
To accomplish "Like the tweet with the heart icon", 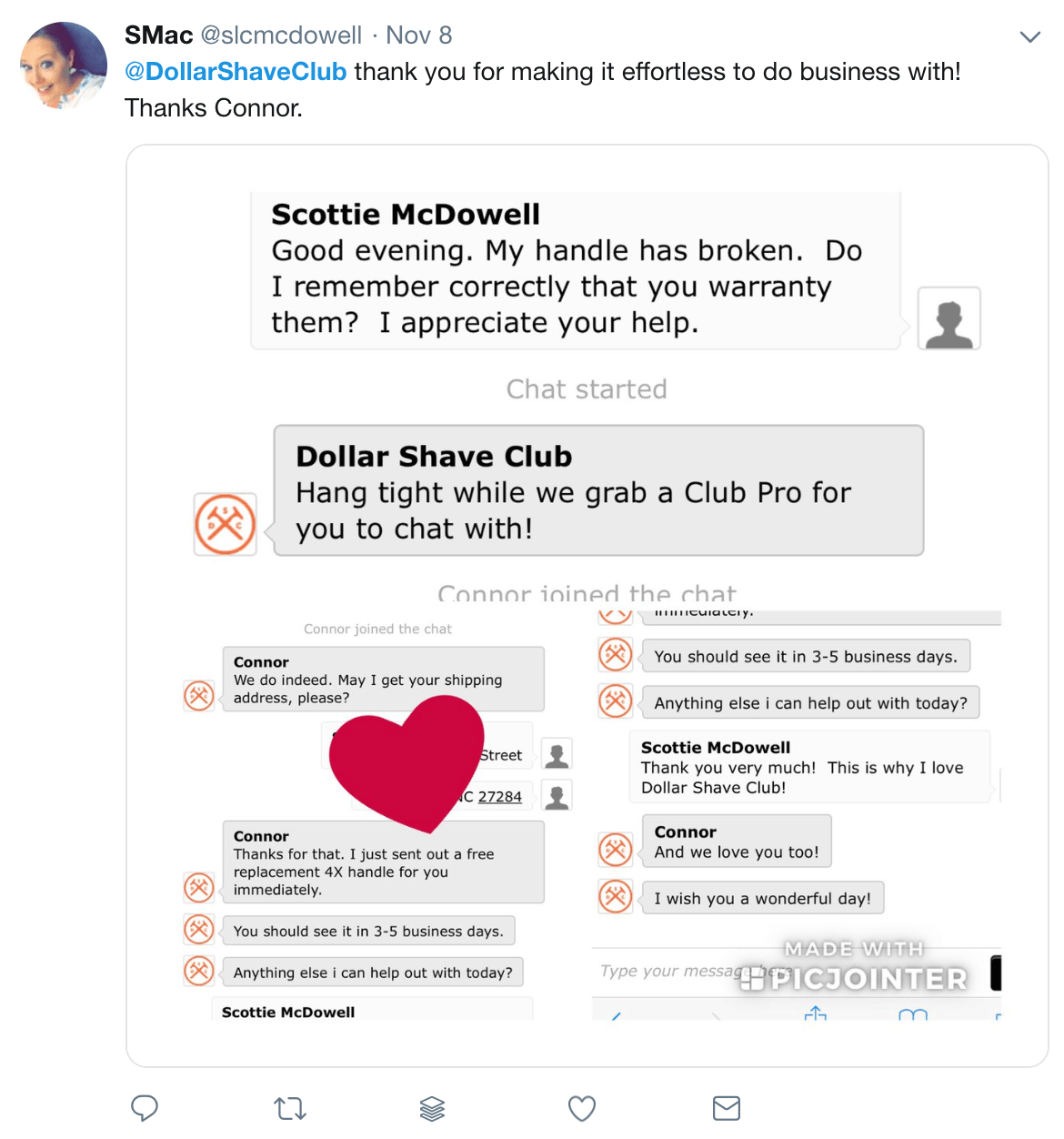I will pos(582,1108).
